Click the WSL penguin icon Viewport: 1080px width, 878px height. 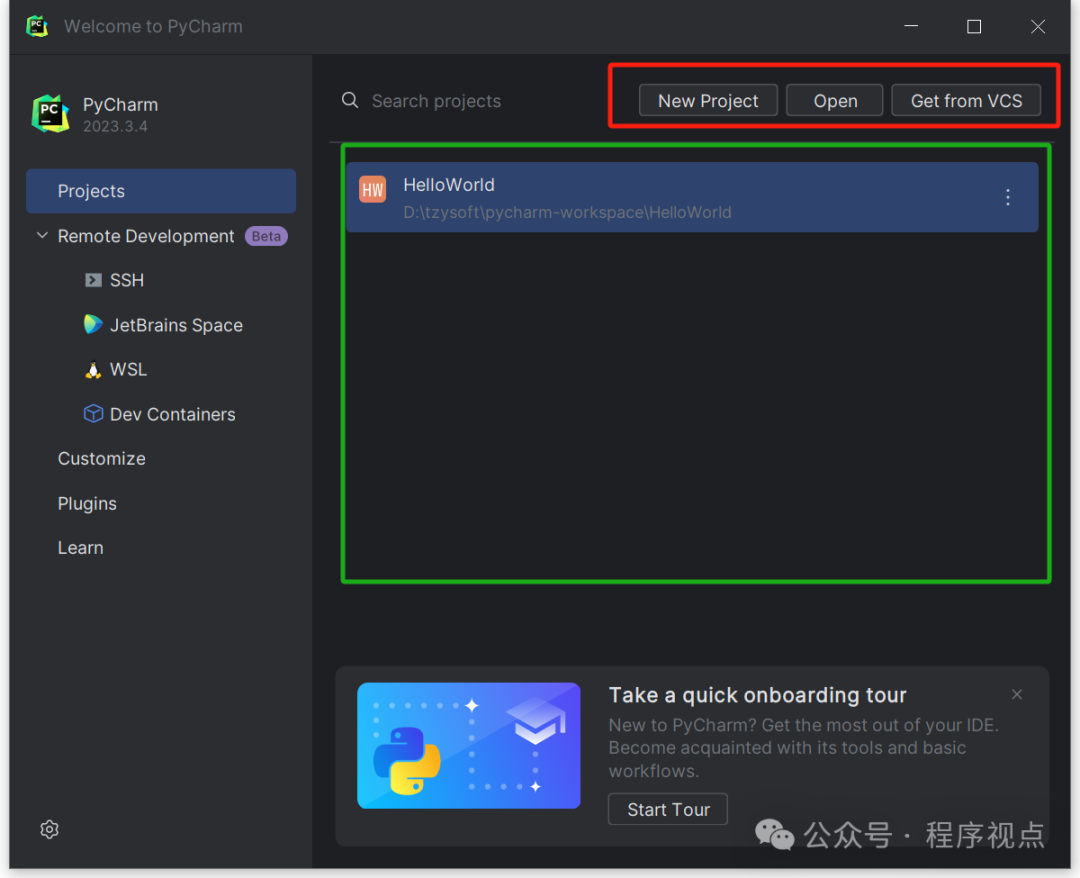click(x=93, y=370)
